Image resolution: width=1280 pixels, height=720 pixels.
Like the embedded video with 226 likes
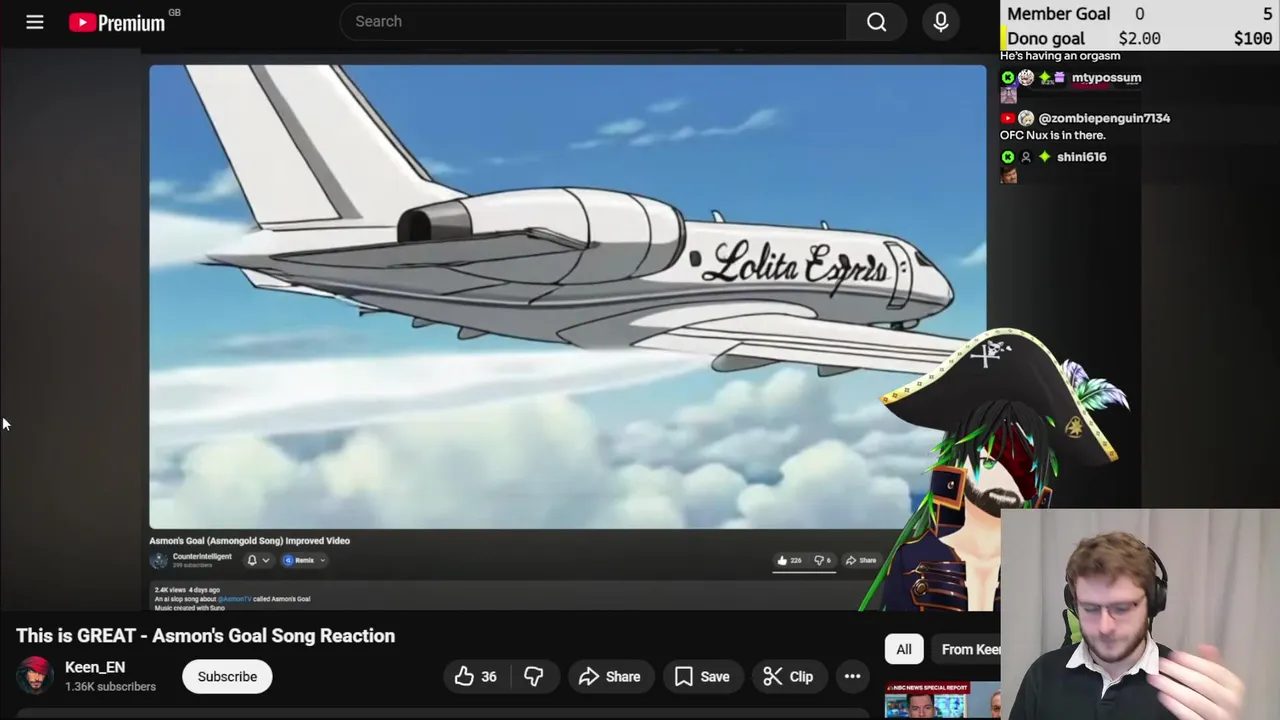[x=790, y=561]
